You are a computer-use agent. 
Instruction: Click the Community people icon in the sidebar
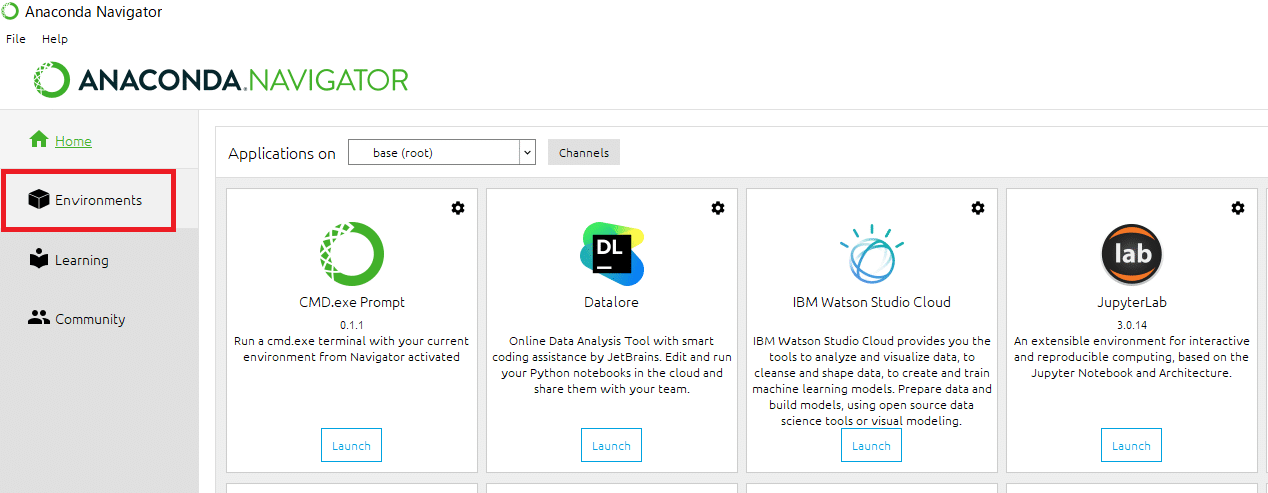(39, 318)
